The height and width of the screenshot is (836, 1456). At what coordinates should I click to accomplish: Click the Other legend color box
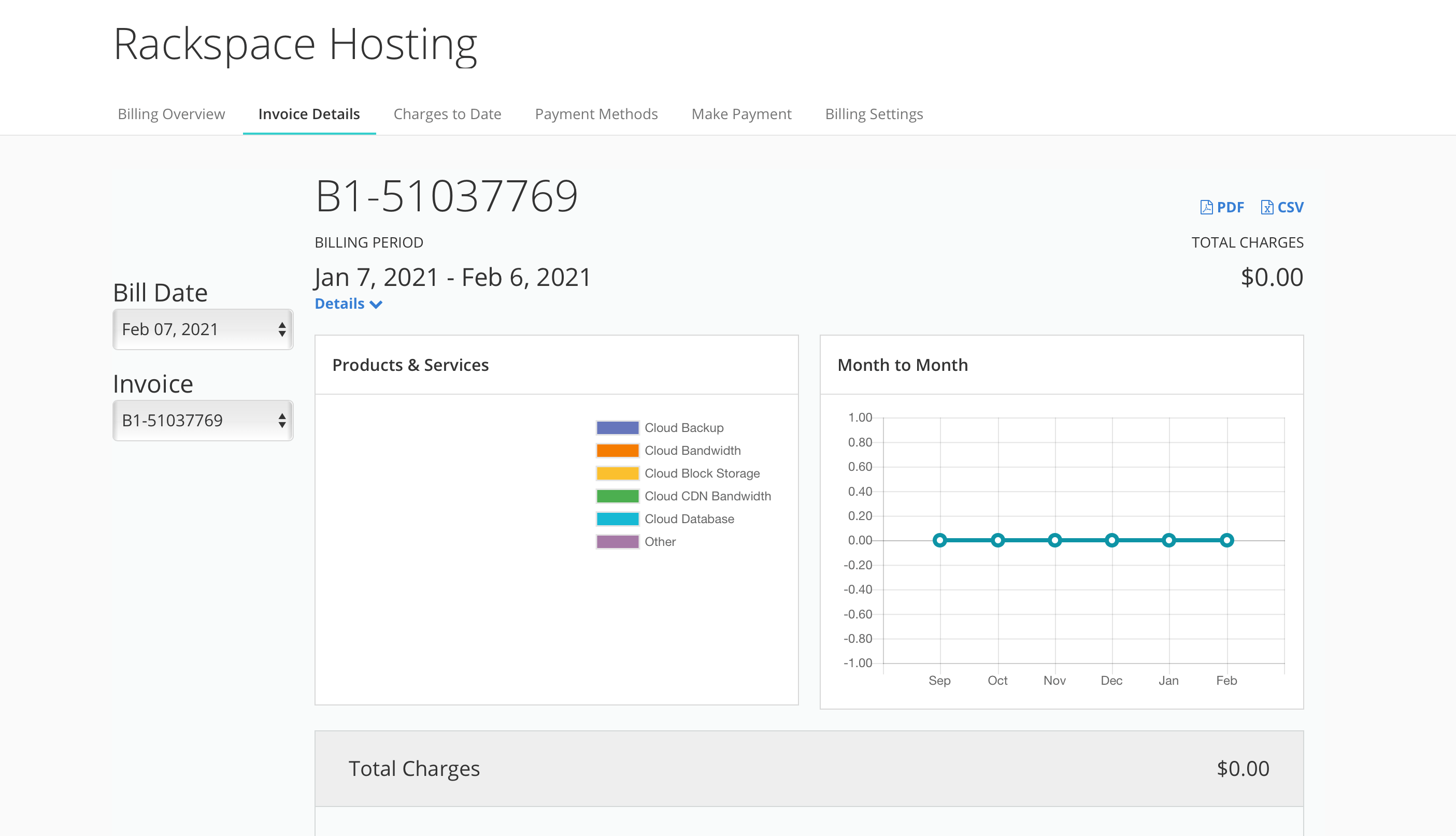pyautogui.click(x=617, y=541)
